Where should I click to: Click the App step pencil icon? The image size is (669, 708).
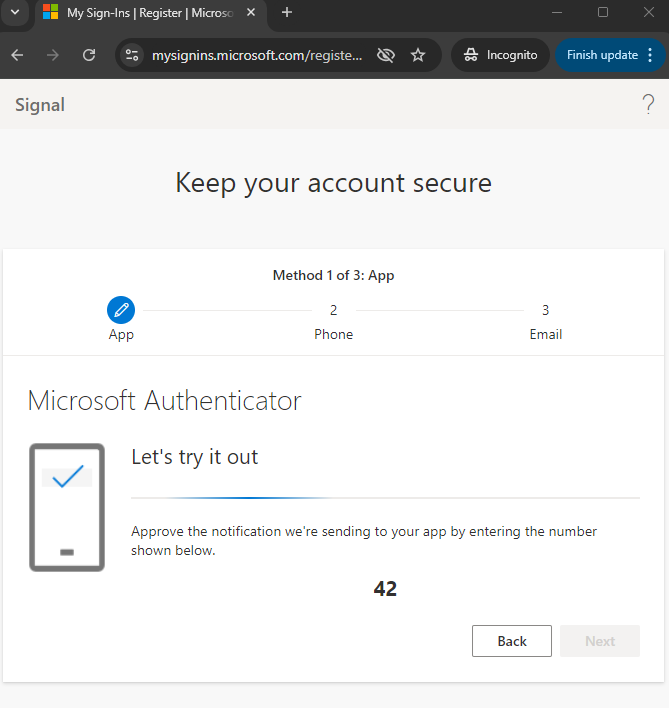coord(121,310)
